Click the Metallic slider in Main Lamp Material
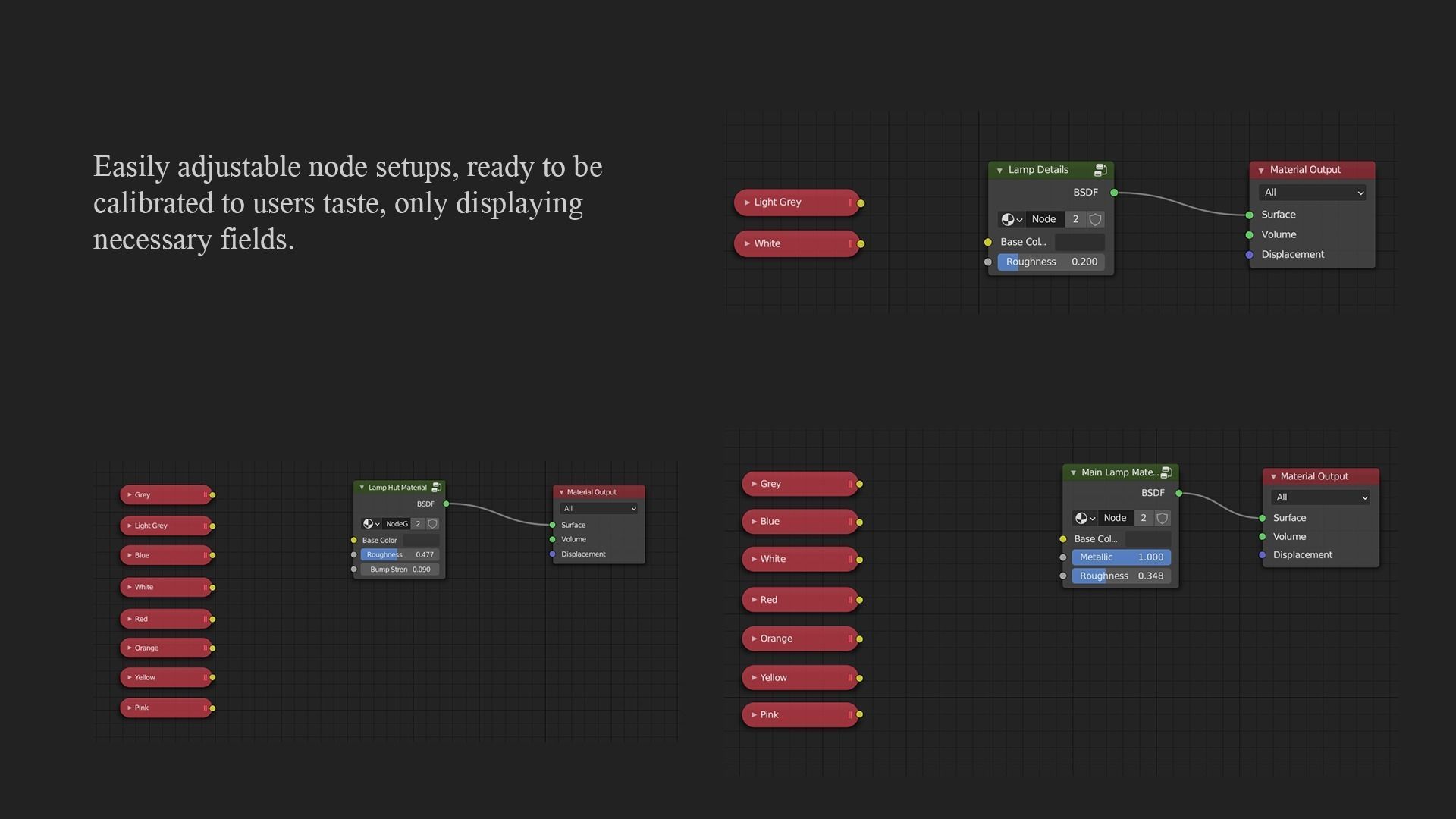Viewport: 1456px width, 819px height. point(1121,557)
